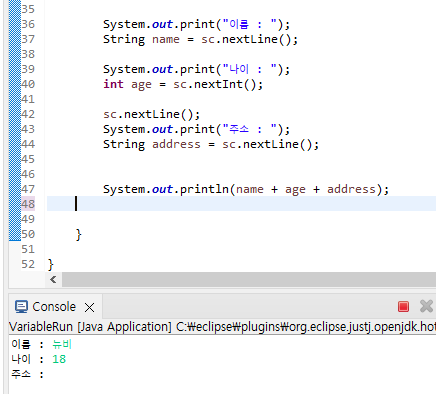Click 'sc.nextLine();' on line 42

pyautogui.click(x=152, y=114)
